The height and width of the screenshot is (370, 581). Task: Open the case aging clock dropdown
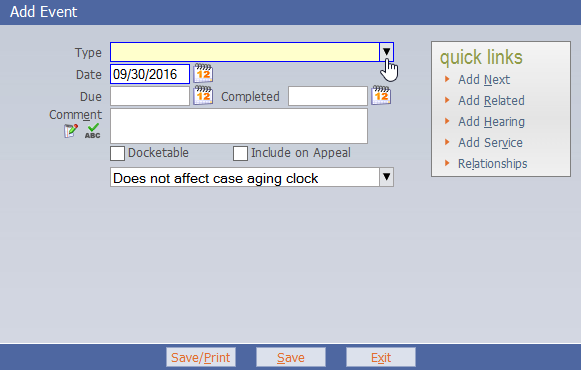tap(386, 177)
